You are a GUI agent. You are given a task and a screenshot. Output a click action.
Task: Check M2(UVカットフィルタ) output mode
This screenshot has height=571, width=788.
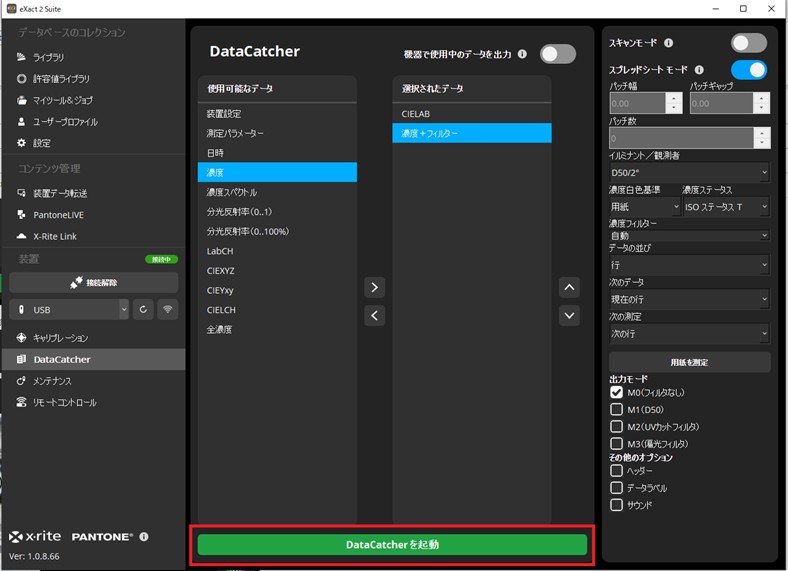click(616, 426)
